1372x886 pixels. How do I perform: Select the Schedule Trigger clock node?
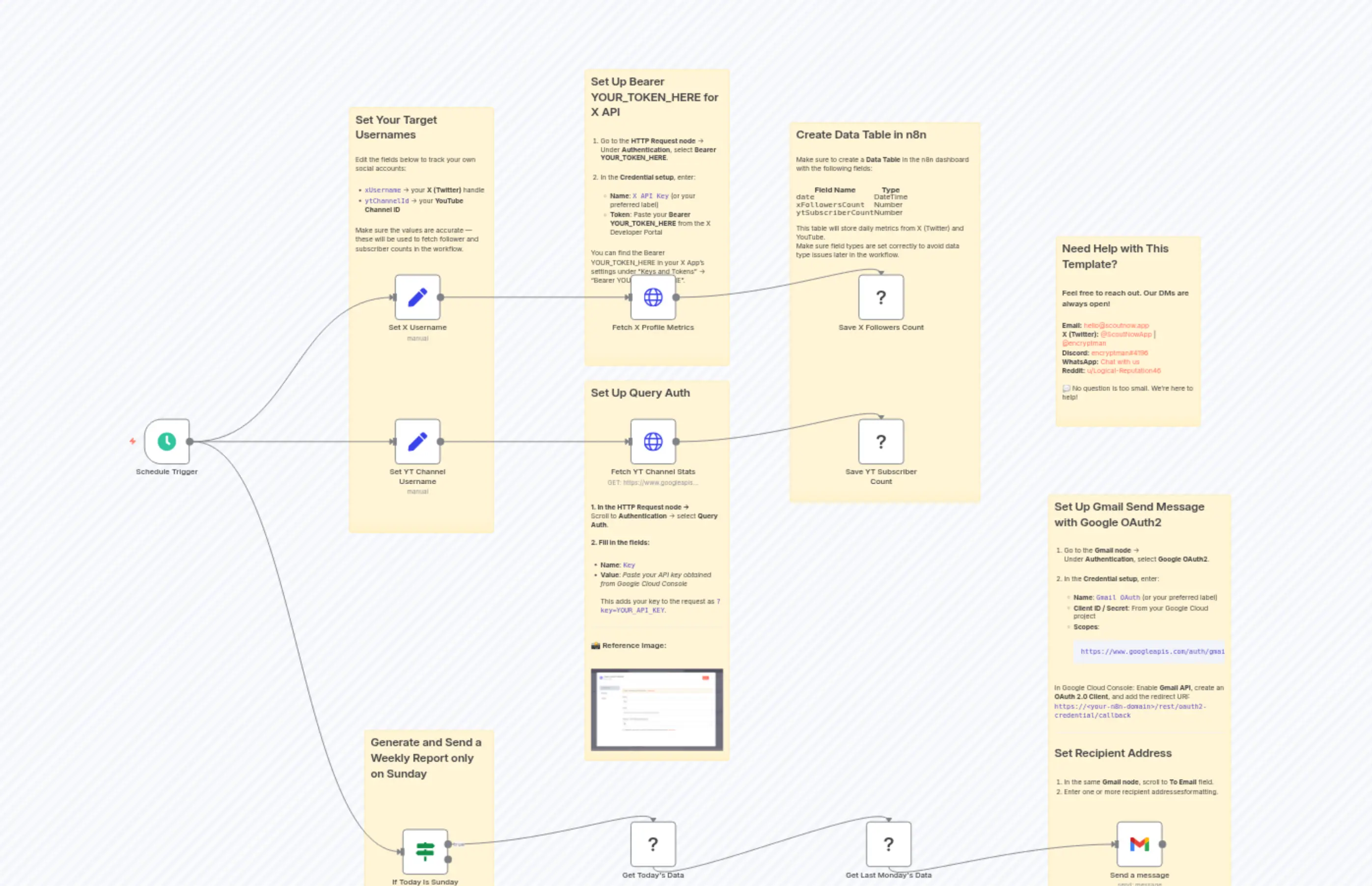tap(167, 441)
